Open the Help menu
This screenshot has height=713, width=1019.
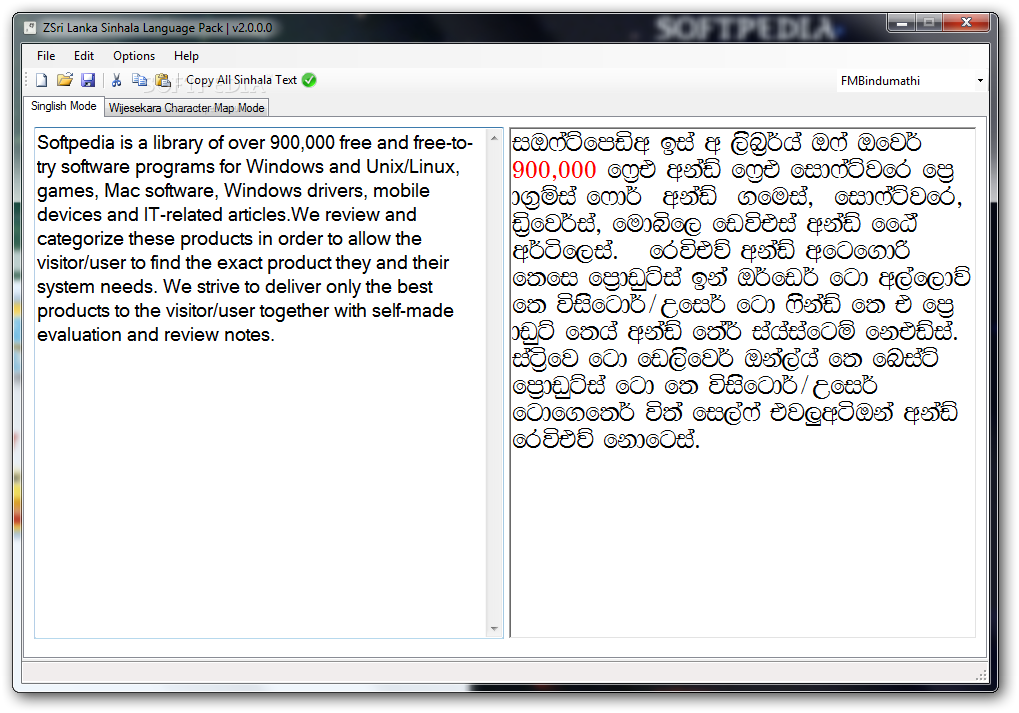pos(186,56)
